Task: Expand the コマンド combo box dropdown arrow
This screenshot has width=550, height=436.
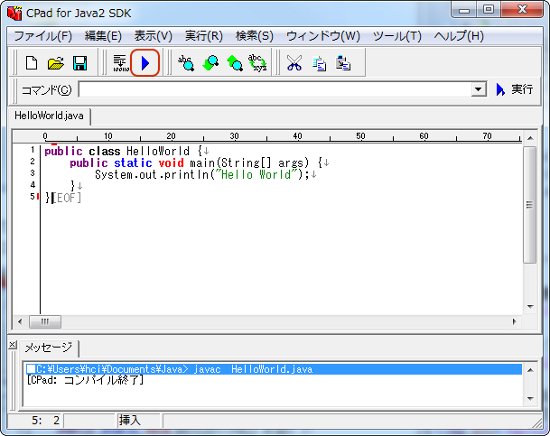Action: point(478,89)
